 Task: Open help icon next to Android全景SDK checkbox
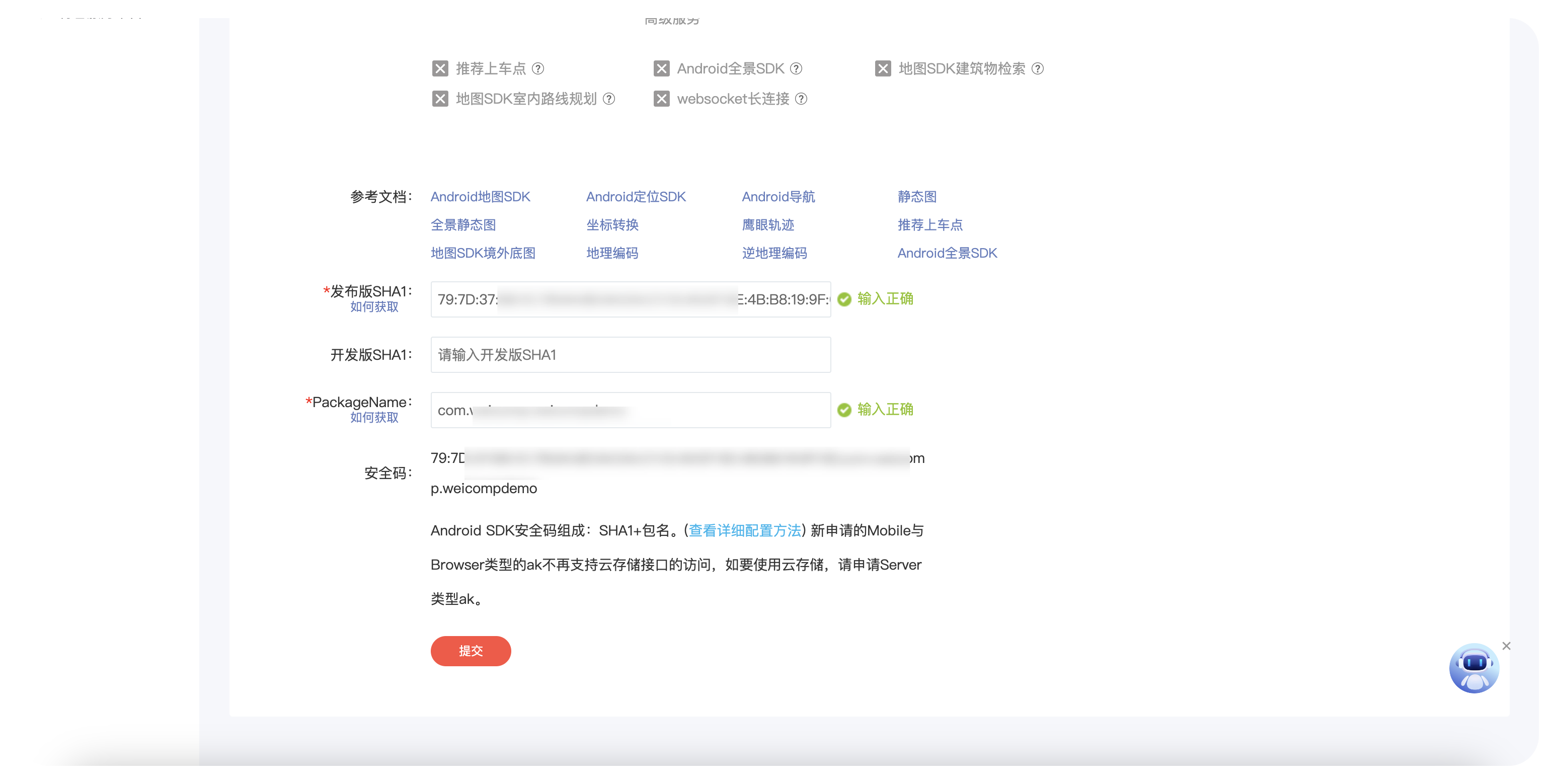click(796, 68)
